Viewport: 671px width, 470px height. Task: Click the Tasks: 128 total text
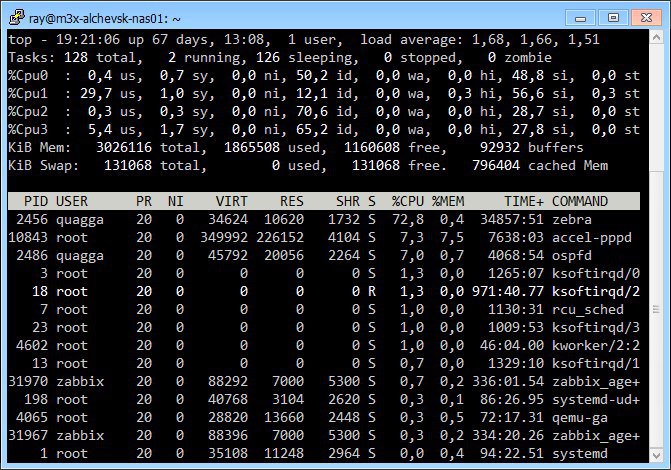pyautogui.click(x=76, y=57)
